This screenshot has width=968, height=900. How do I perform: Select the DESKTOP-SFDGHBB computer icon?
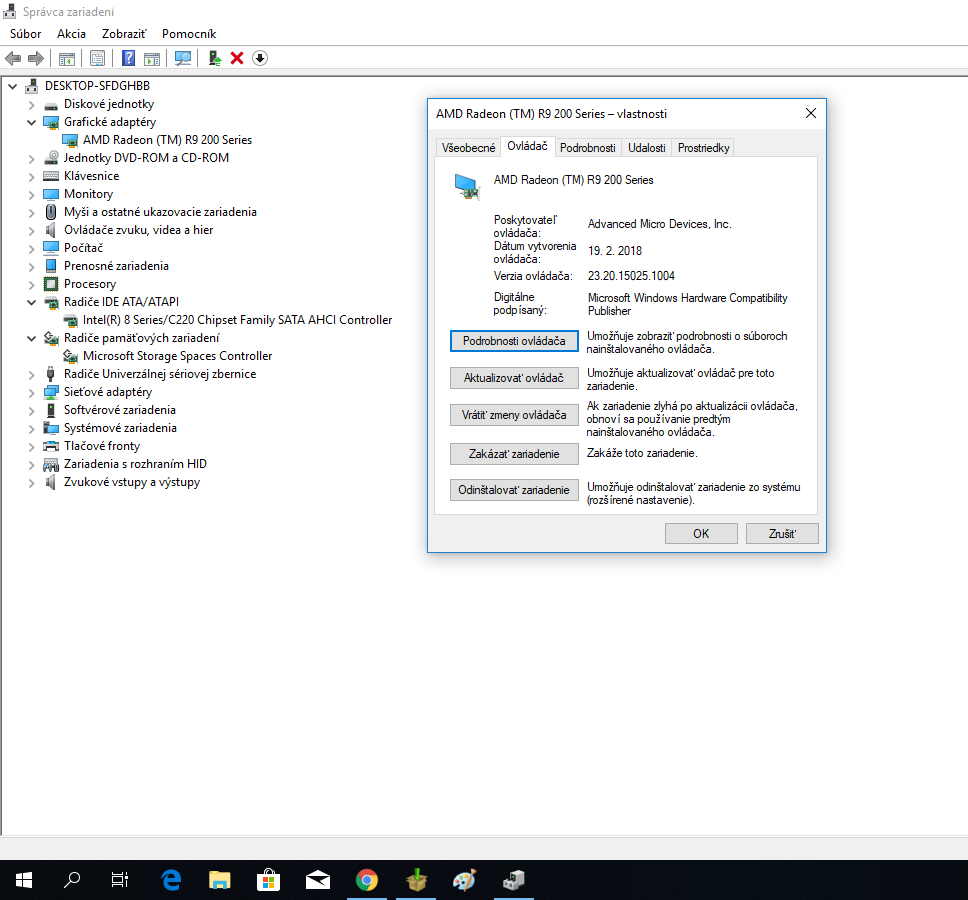[x=31, y=86]
